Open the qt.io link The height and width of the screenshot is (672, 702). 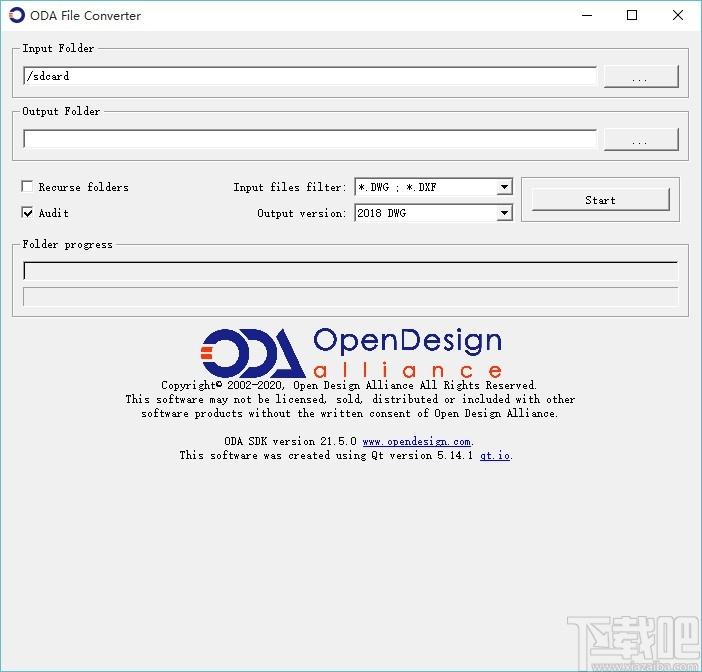pyautogui.click(x=495, y=455)
